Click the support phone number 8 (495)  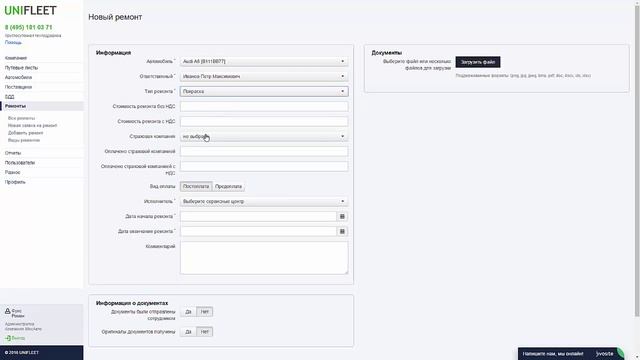coord(29,27)
